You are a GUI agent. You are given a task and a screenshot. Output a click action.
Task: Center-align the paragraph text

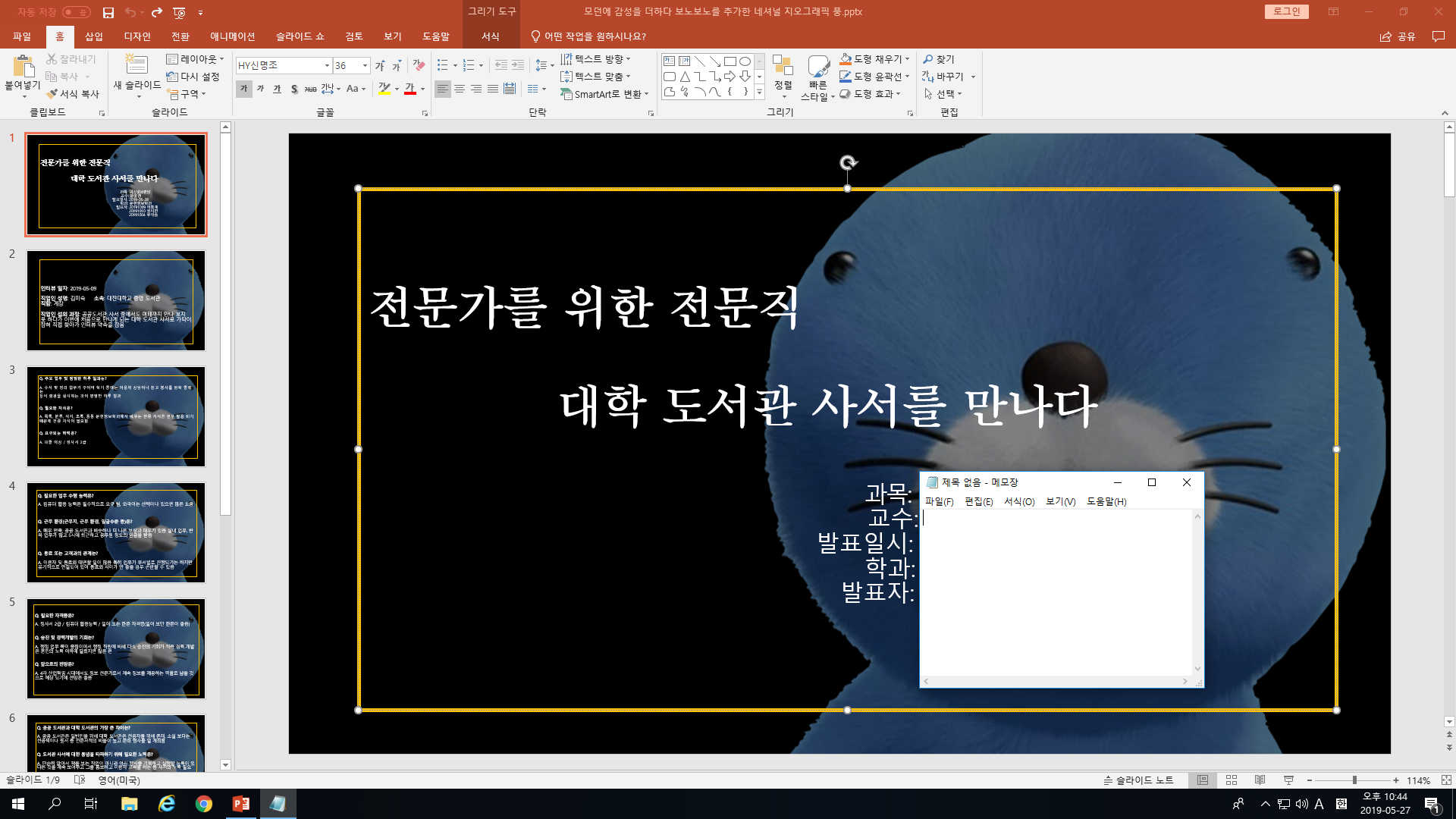click(460, 89)
